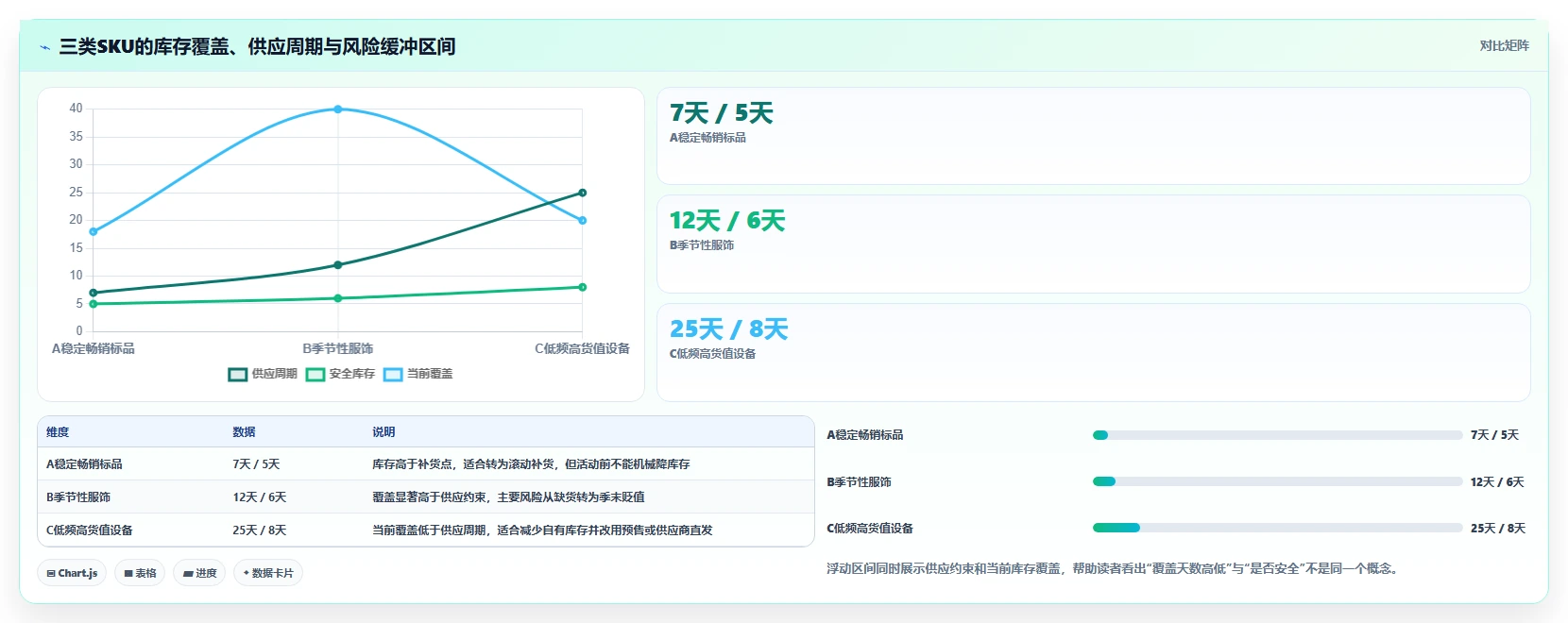The image size is (1568, 623).
Task: Click the description starting 库存高于补货点
Action: click(x=531, y=464)
